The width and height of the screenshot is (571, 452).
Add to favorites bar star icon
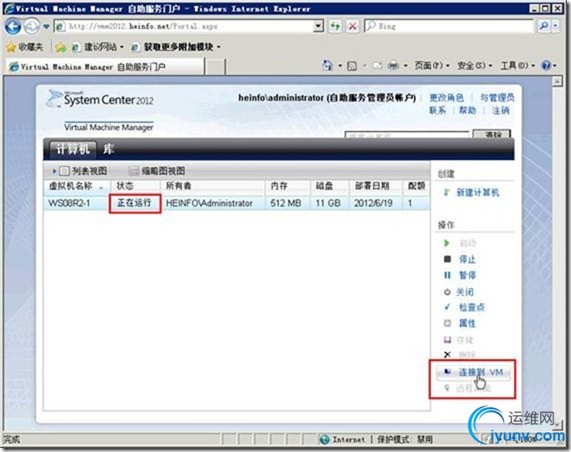61,47
